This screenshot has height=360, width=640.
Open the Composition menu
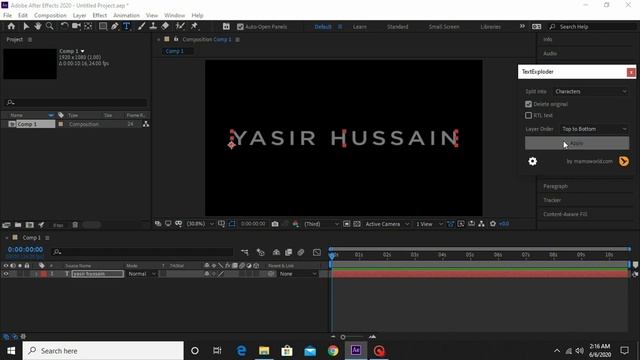pyautogui.click(x=50, y=15)
